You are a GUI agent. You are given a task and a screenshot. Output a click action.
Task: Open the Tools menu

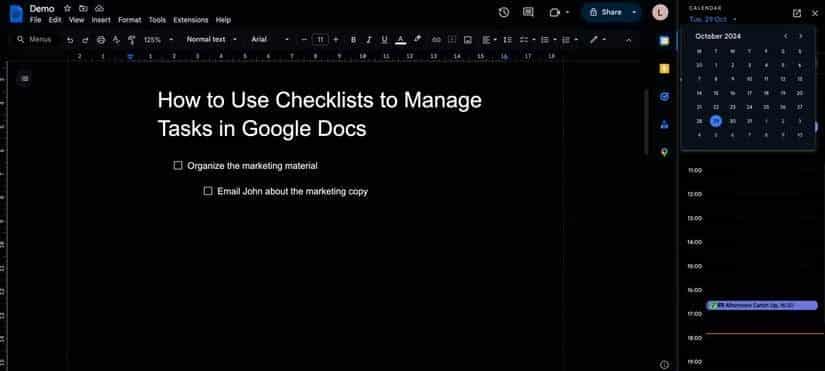[157, 20]
